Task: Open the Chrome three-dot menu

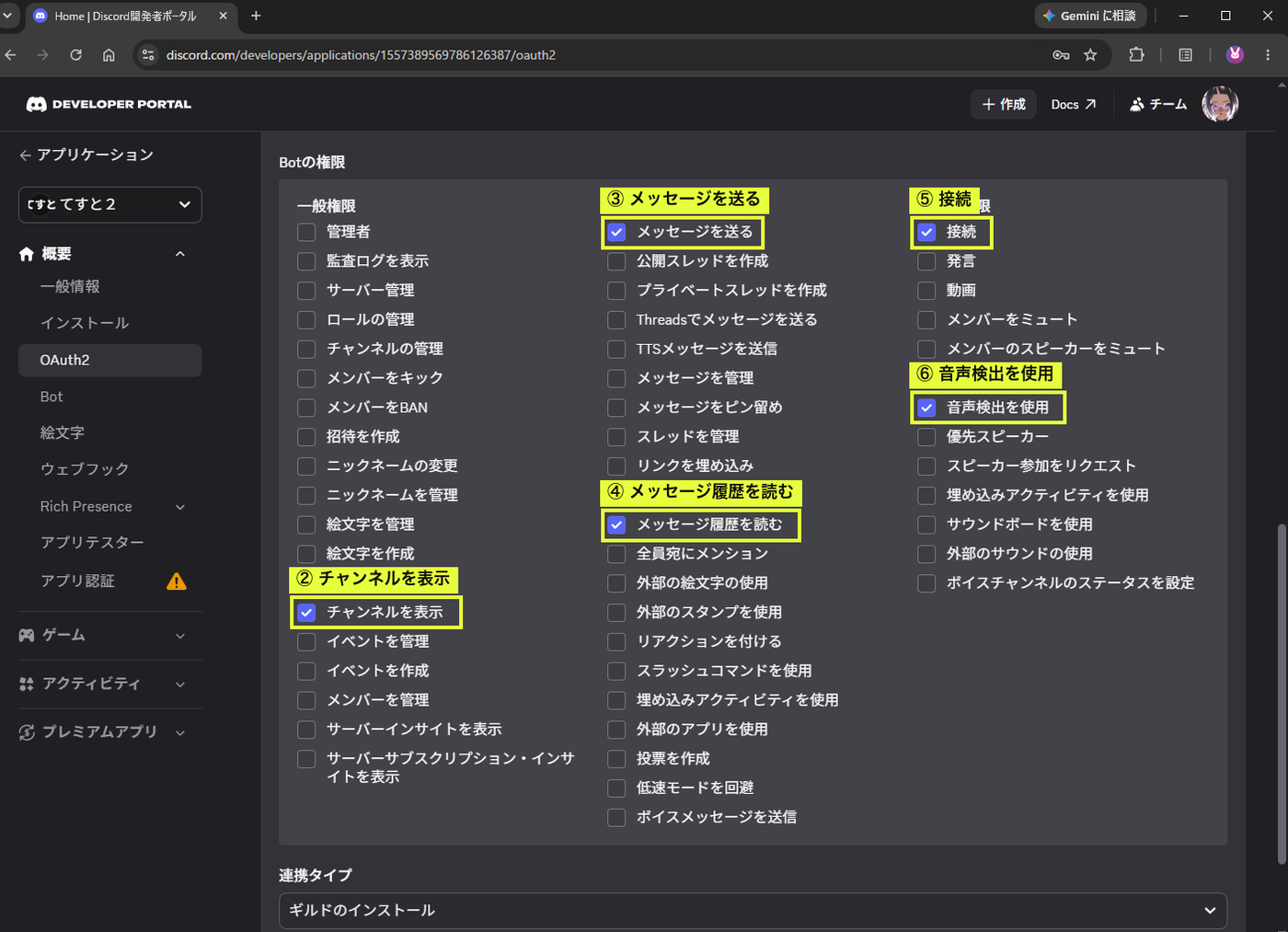Action: (1268, 55)
